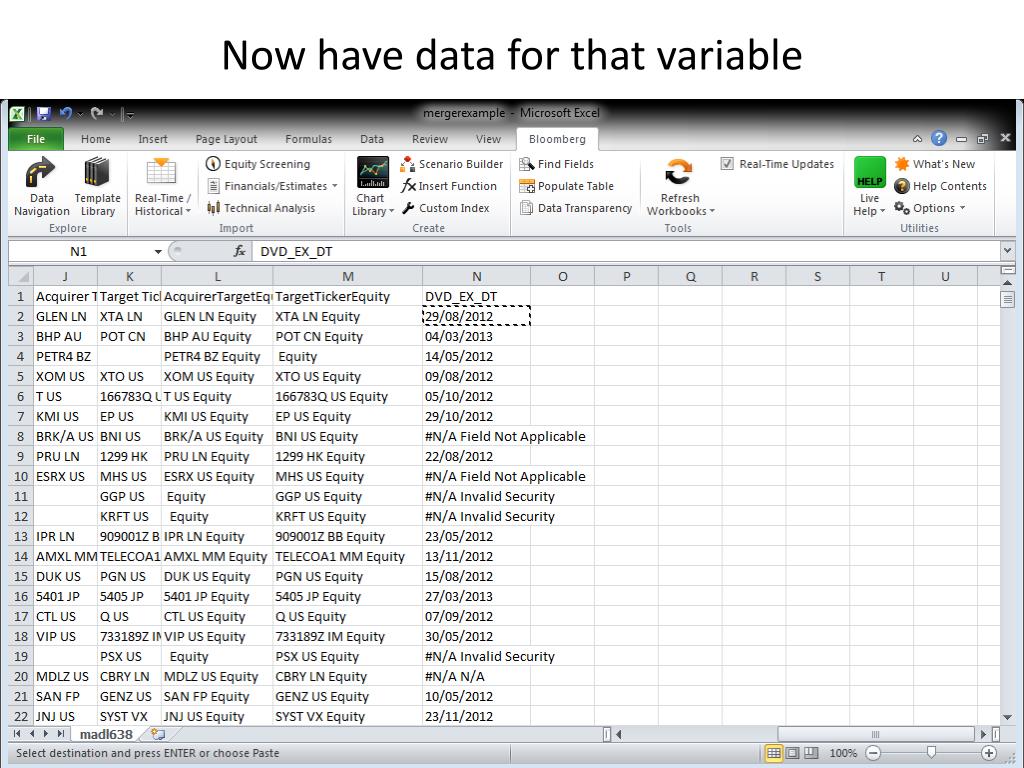Image resolution: width=1024 pixels, height=768 pixels.
Task: Click 100% zoom level
Action: tap(842, 753)
